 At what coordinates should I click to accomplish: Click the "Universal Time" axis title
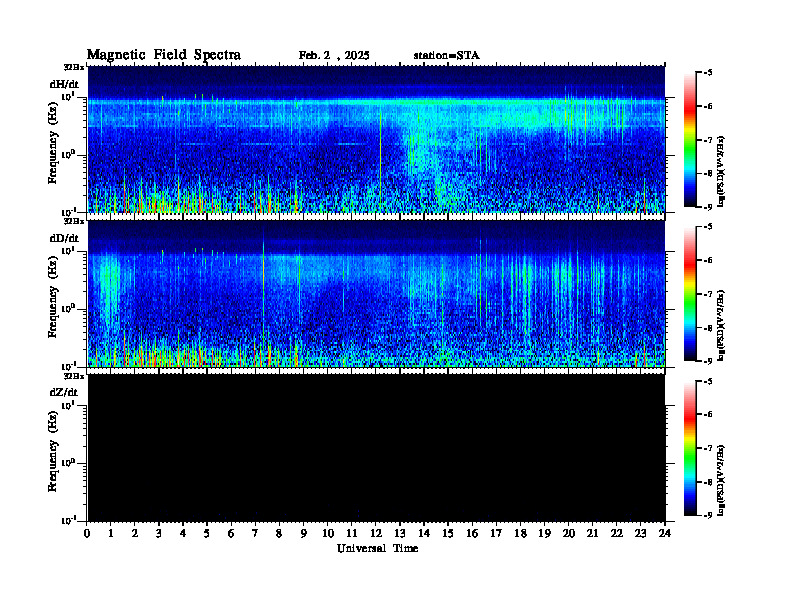click(377, 548)
